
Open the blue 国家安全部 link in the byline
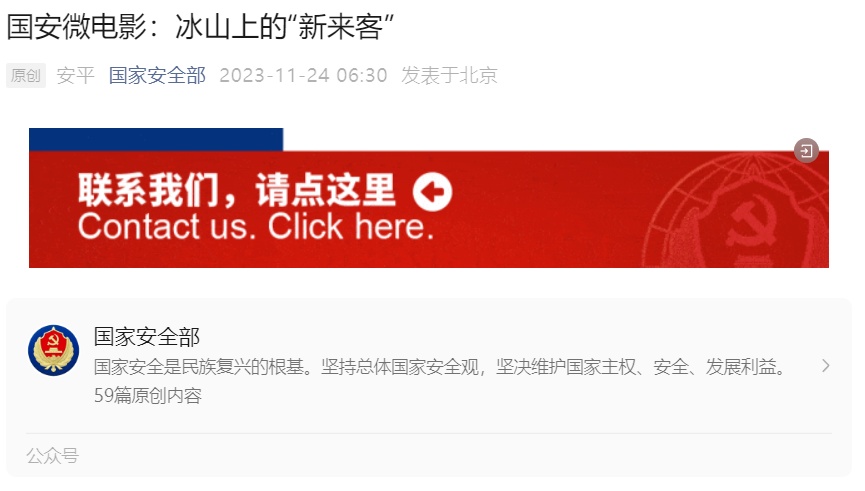point(157,76)
